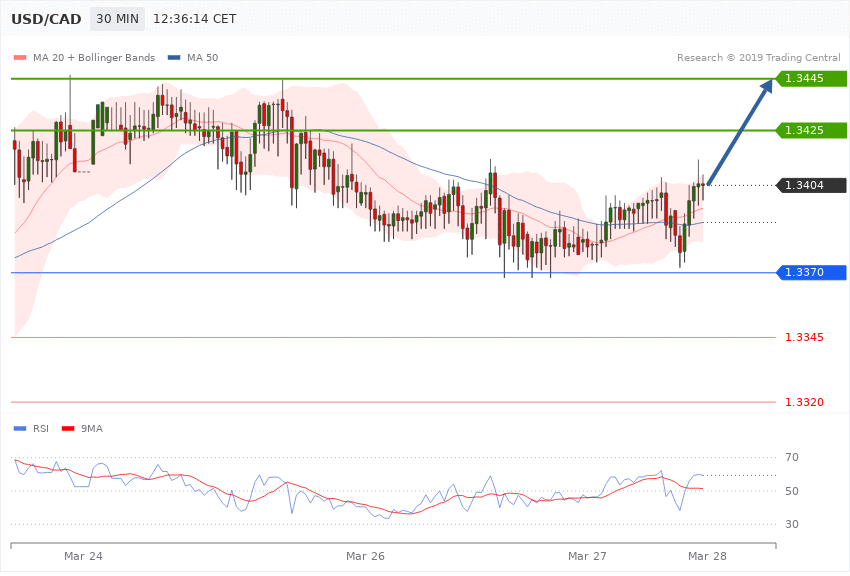Select the 30 MIN timeframe label
Viewport: 850px width, 576px height.
point(118,19)
